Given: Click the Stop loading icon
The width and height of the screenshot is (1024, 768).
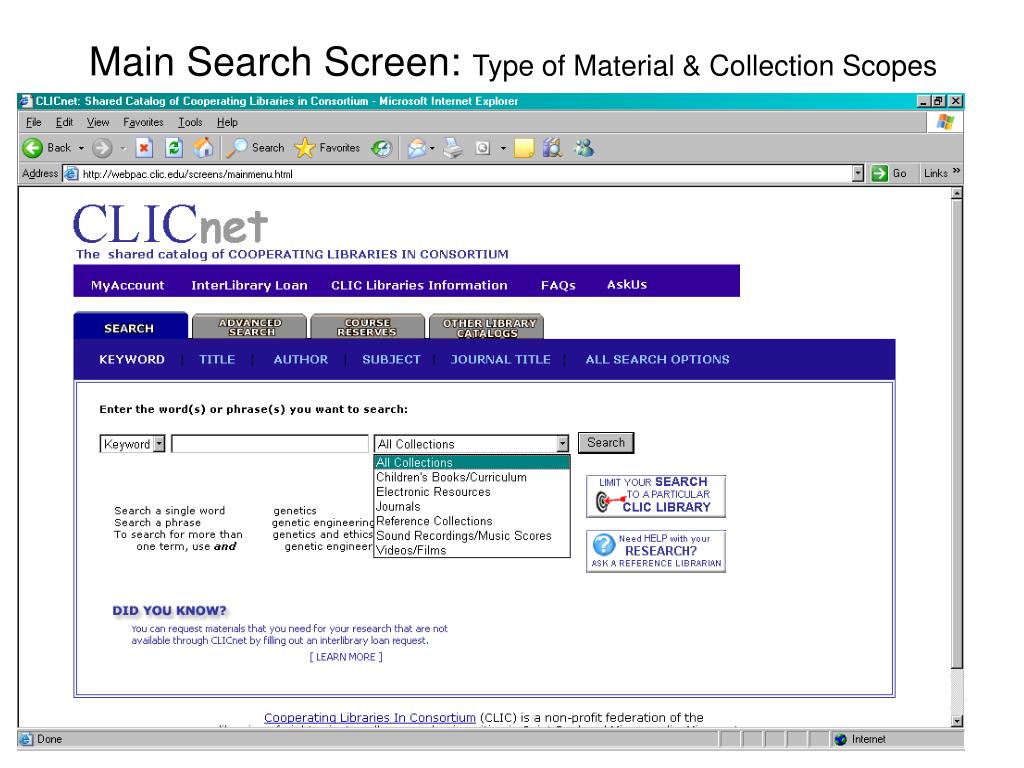Looking at the screenshot, I should pyautogui.click(x=144, y=148).
